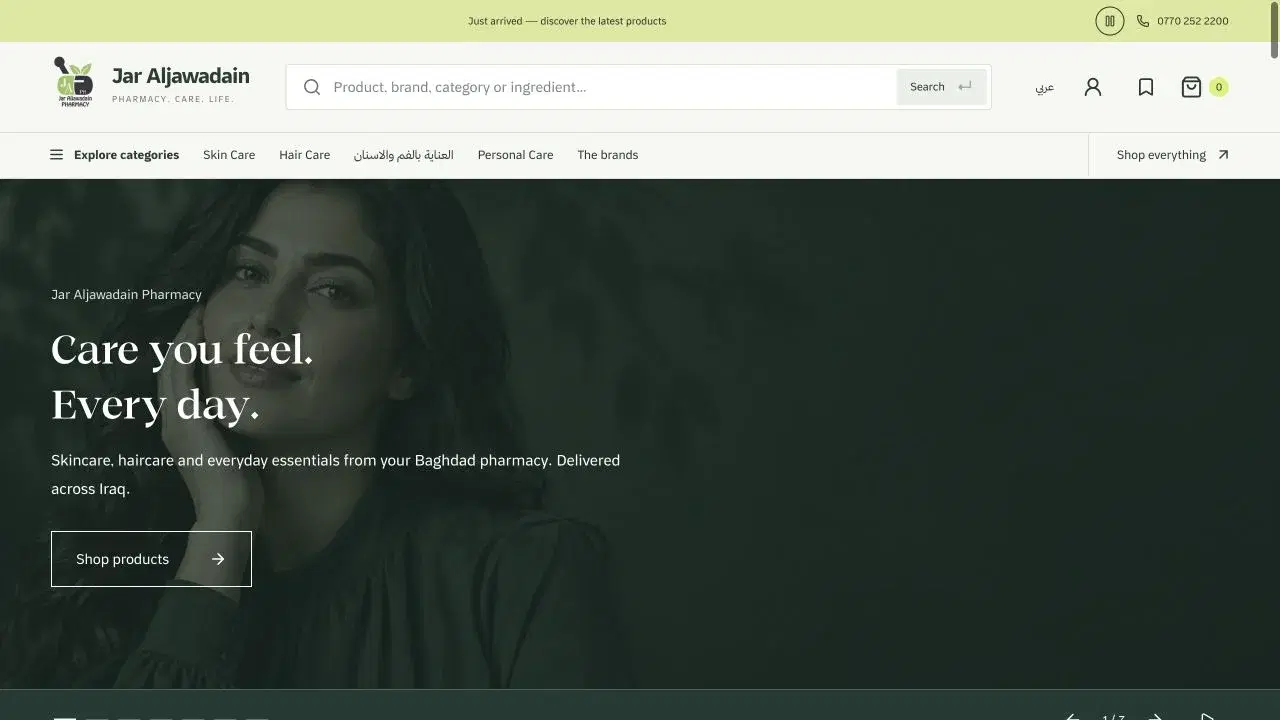Click the 'Care you feel.' hero headline
The image size is (1280, 720).
[x=182, y=350]
